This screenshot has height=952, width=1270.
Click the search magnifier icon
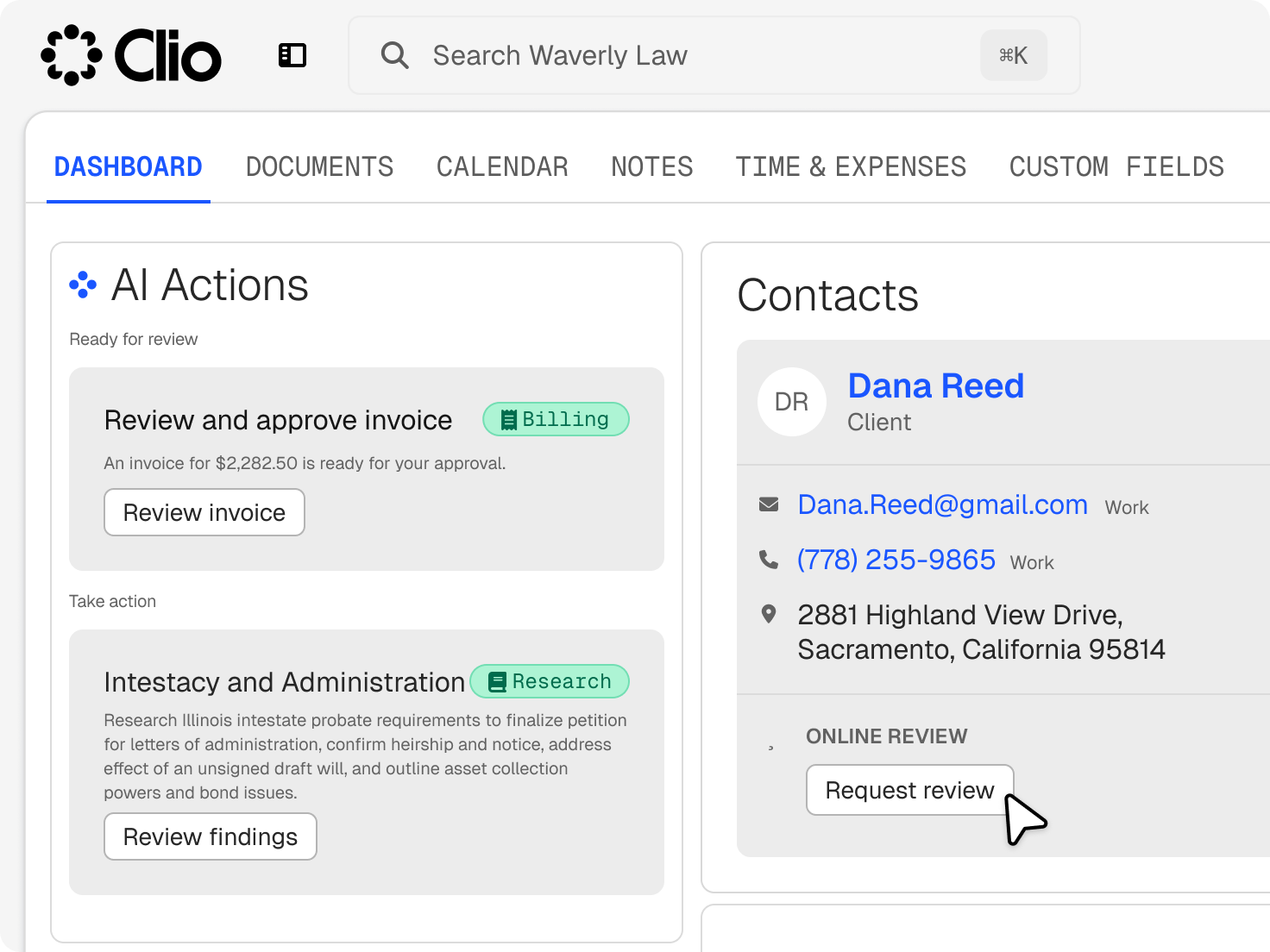click(394, 55)
